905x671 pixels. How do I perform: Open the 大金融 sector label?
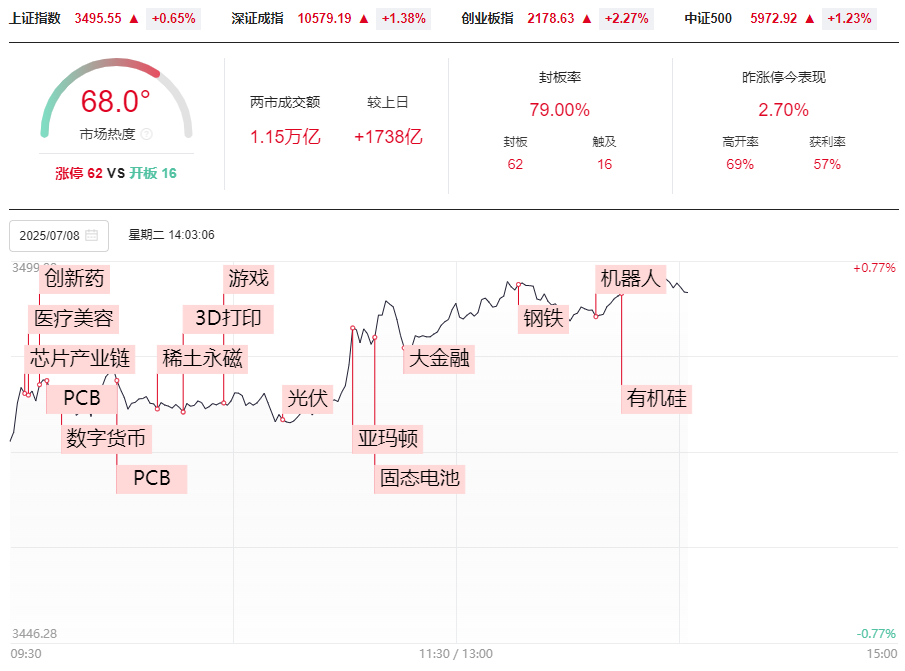point(439,359)
